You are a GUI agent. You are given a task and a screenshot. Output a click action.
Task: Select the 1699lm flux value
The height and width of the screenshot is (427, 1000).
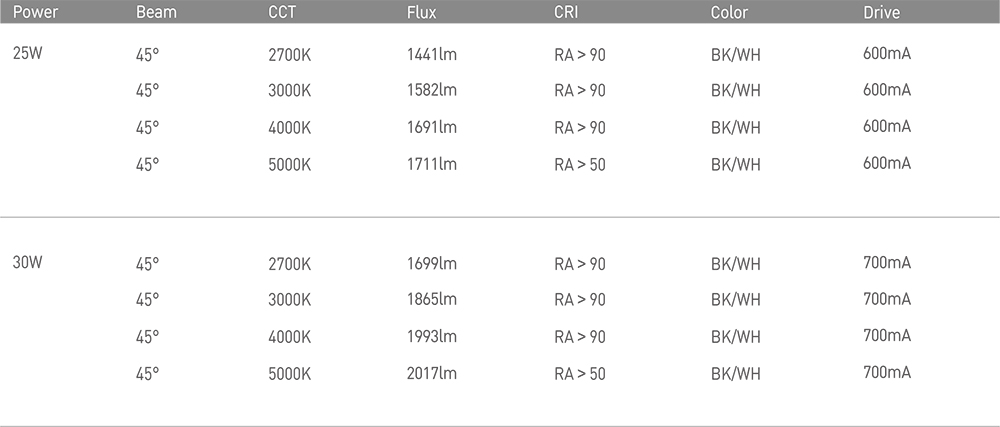click(432, 264)
